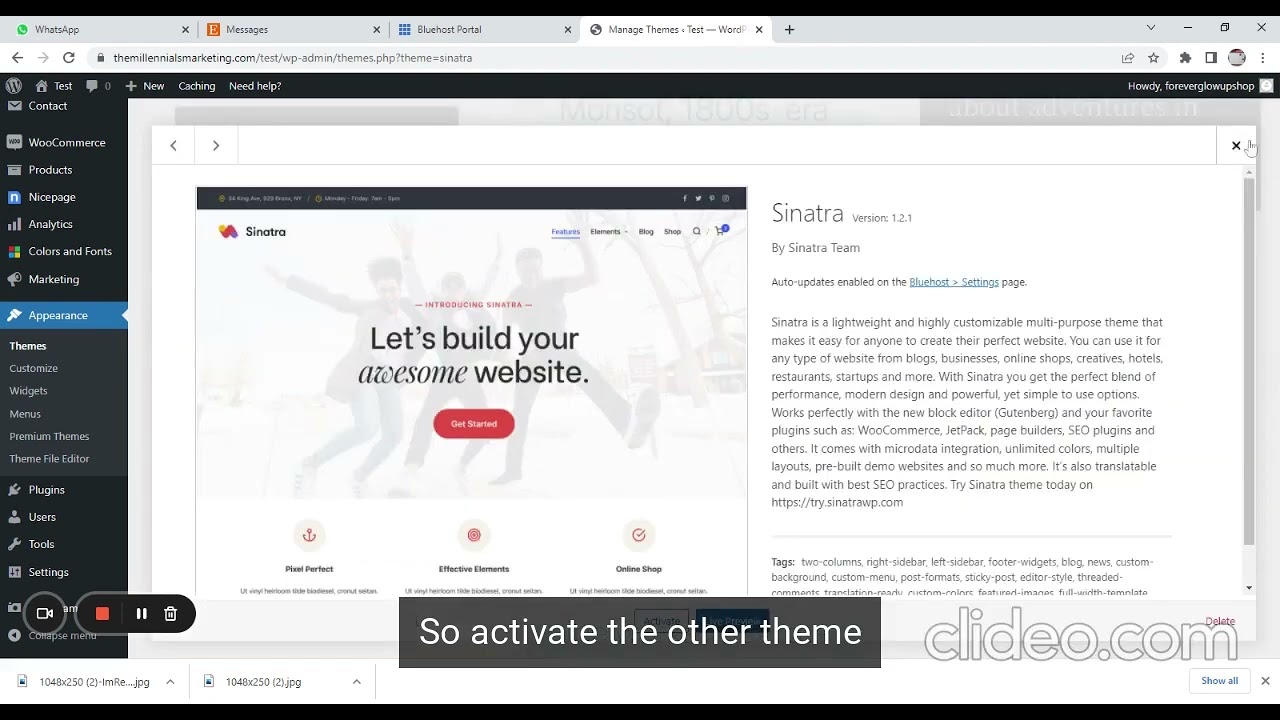Toggle the recorder camera icon
The image size is (1280, 720).
click(x=44, y=613)
